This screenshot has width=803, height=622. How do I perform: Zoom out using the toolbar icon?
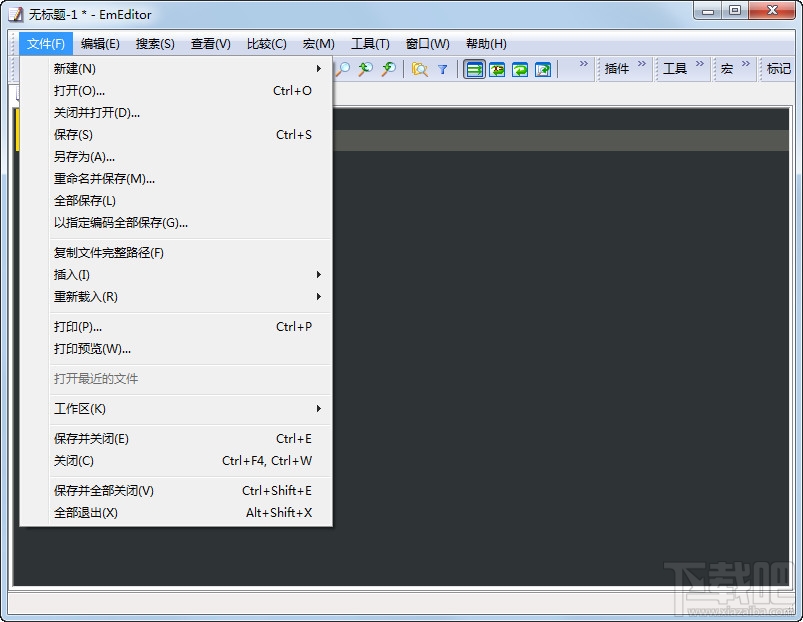click(x=389, y=69)
